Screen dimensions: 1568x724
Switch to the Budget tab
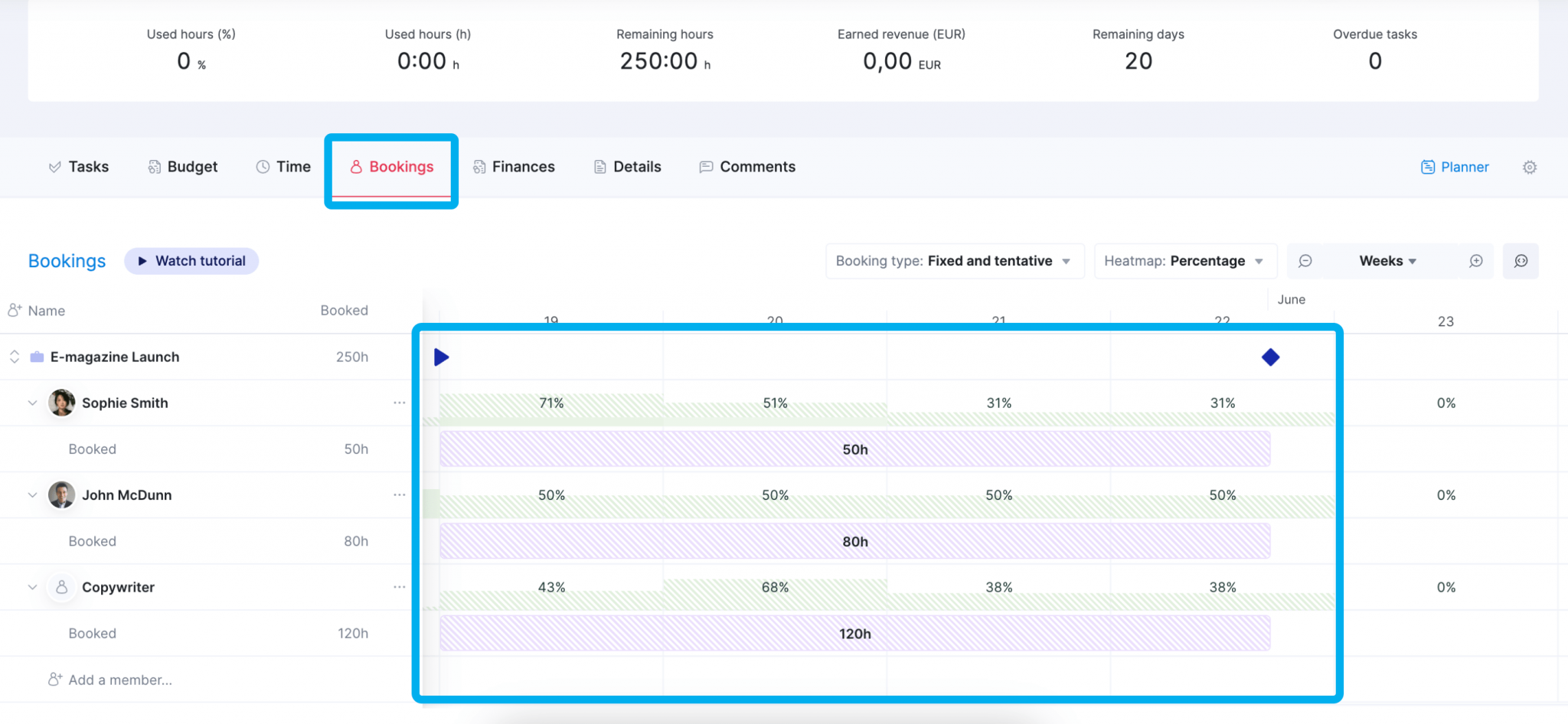(183, 167)
